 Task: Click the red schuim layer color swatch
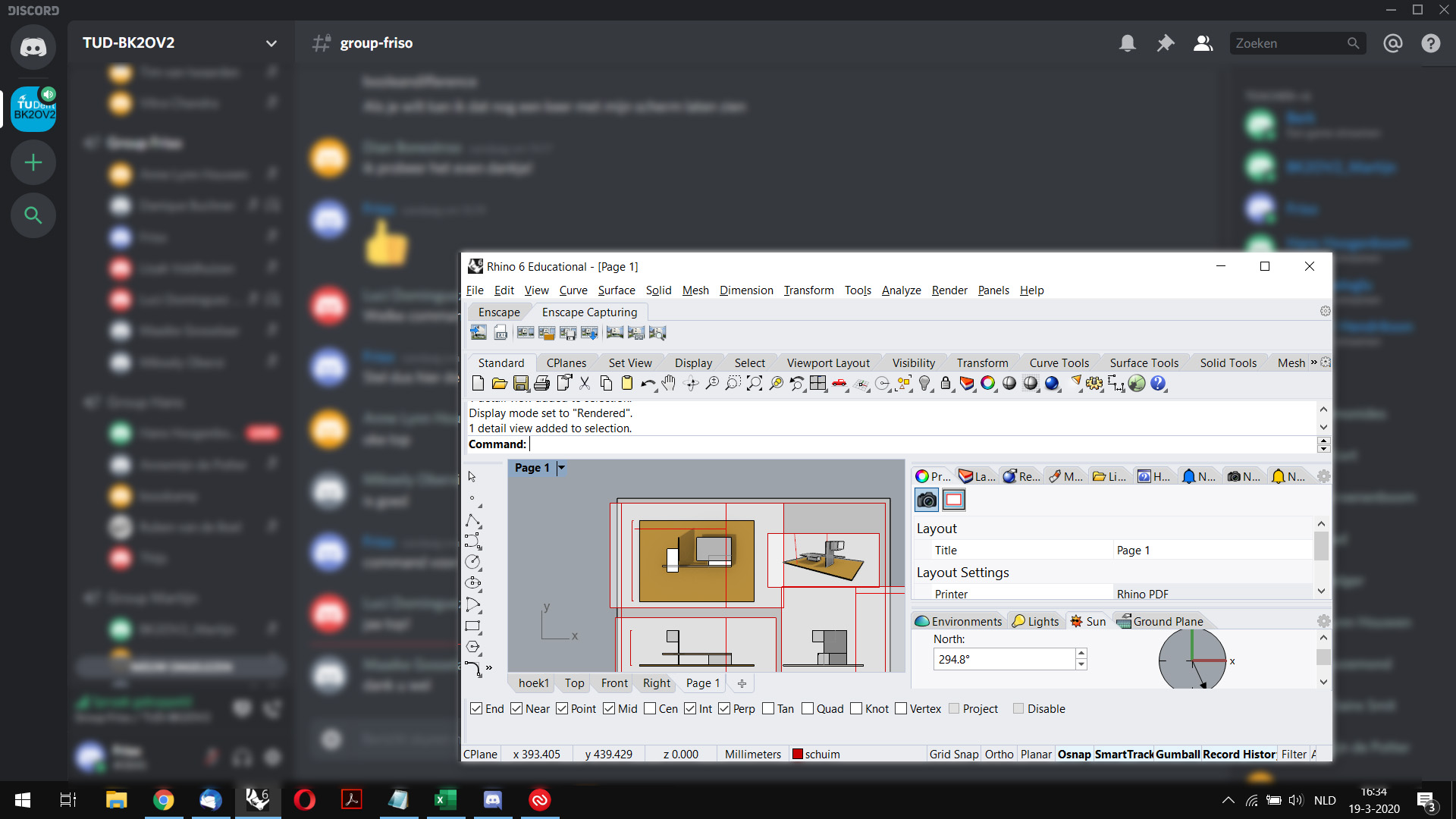(x=798, y=755)
